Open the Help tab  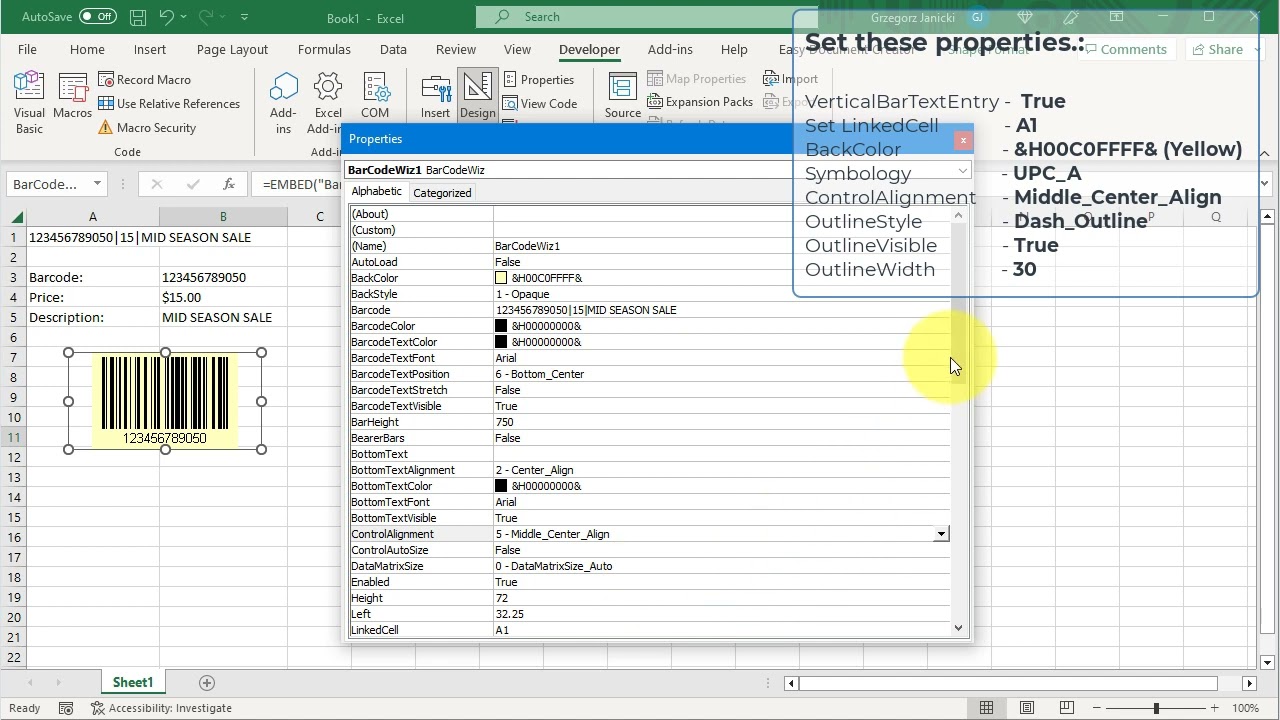pos(734,49)
